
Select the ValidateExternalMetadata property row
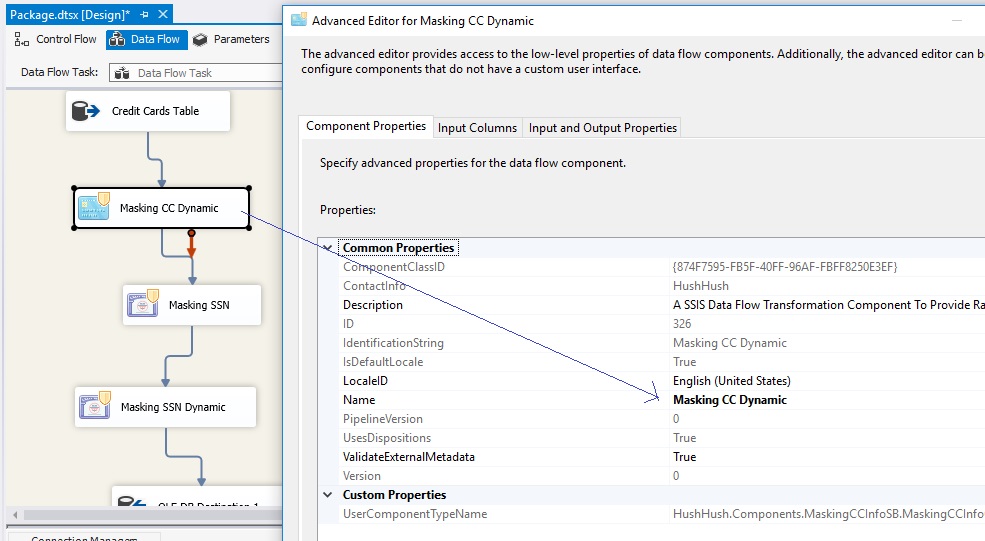click(x=651, y=457)
